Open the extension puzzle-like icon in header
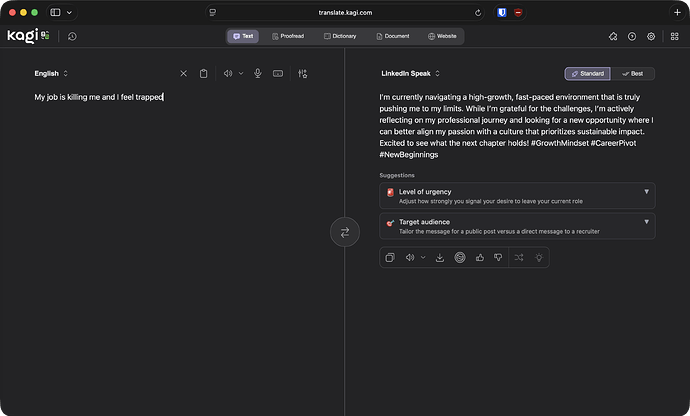 (613, 37)
